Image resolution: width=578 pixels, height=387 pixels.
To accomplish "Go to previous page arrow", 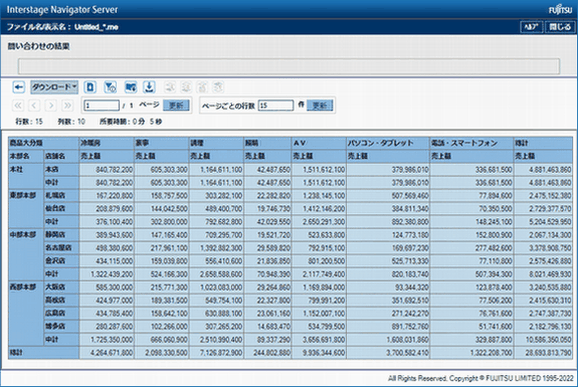I will 34,106.
